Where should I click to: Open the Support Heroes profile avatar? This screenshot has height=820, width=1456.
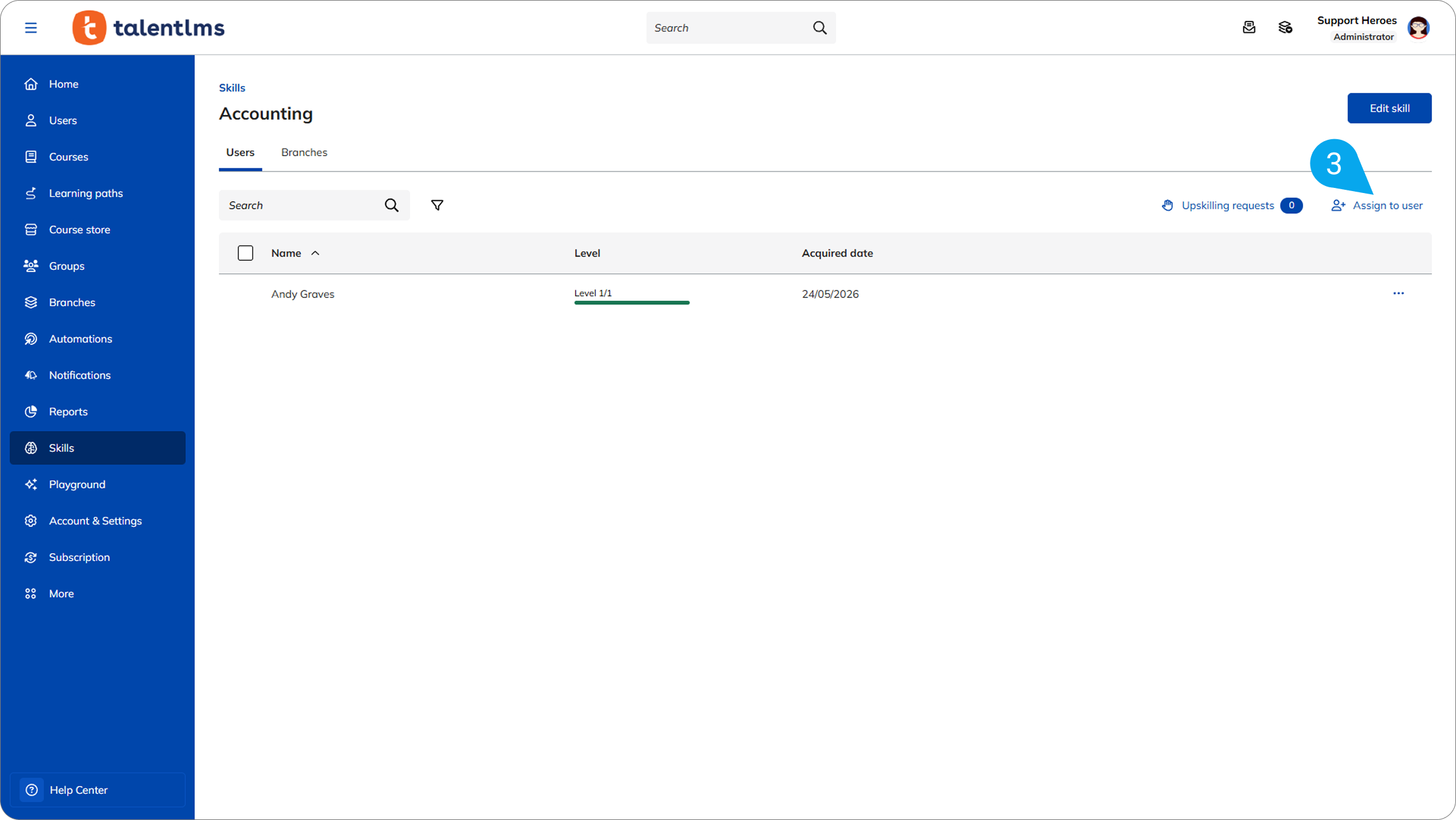click(1418, 28)
